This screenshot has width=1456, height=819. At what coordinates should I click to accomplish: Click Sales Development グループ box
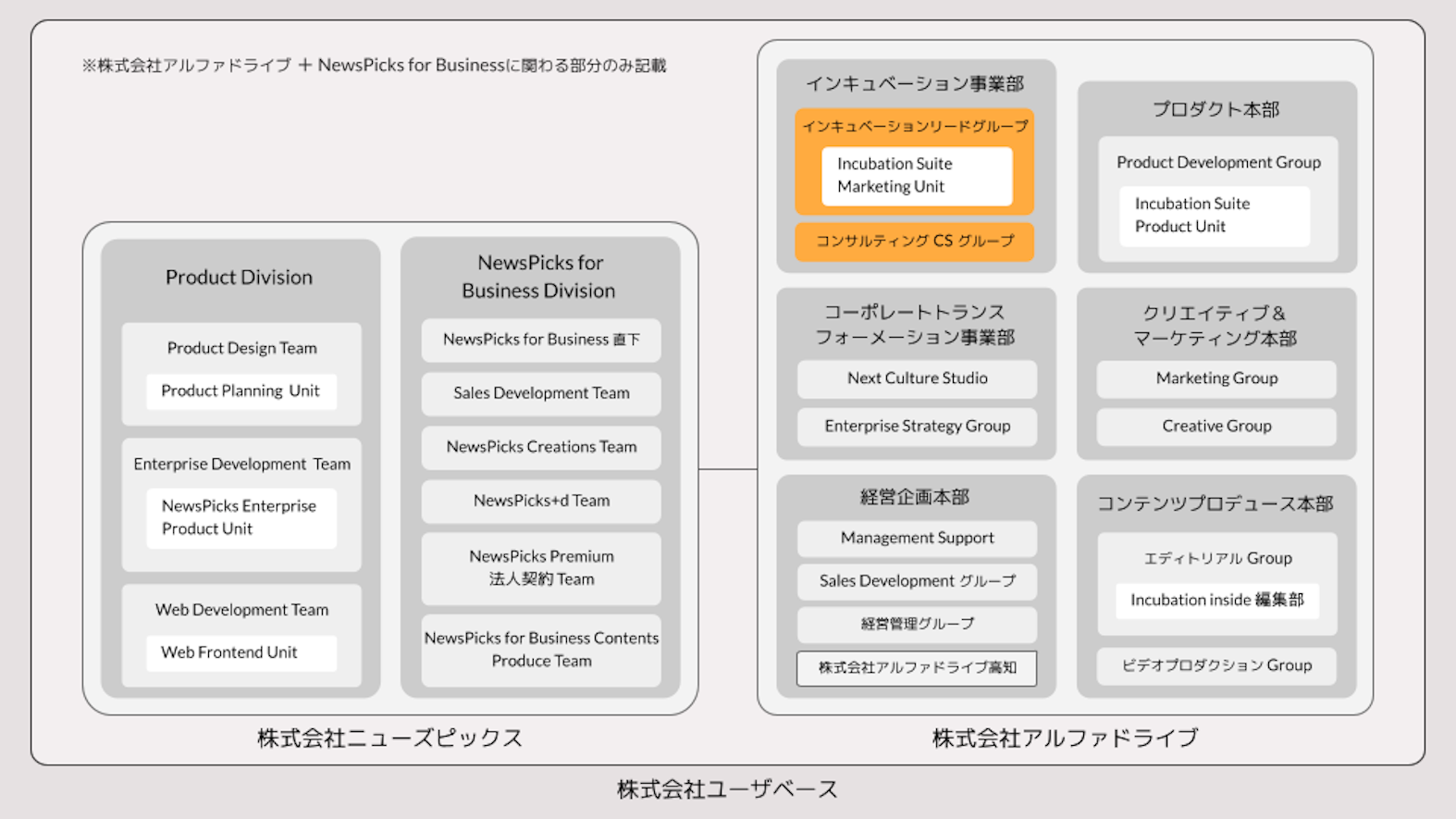click(917, 581)
